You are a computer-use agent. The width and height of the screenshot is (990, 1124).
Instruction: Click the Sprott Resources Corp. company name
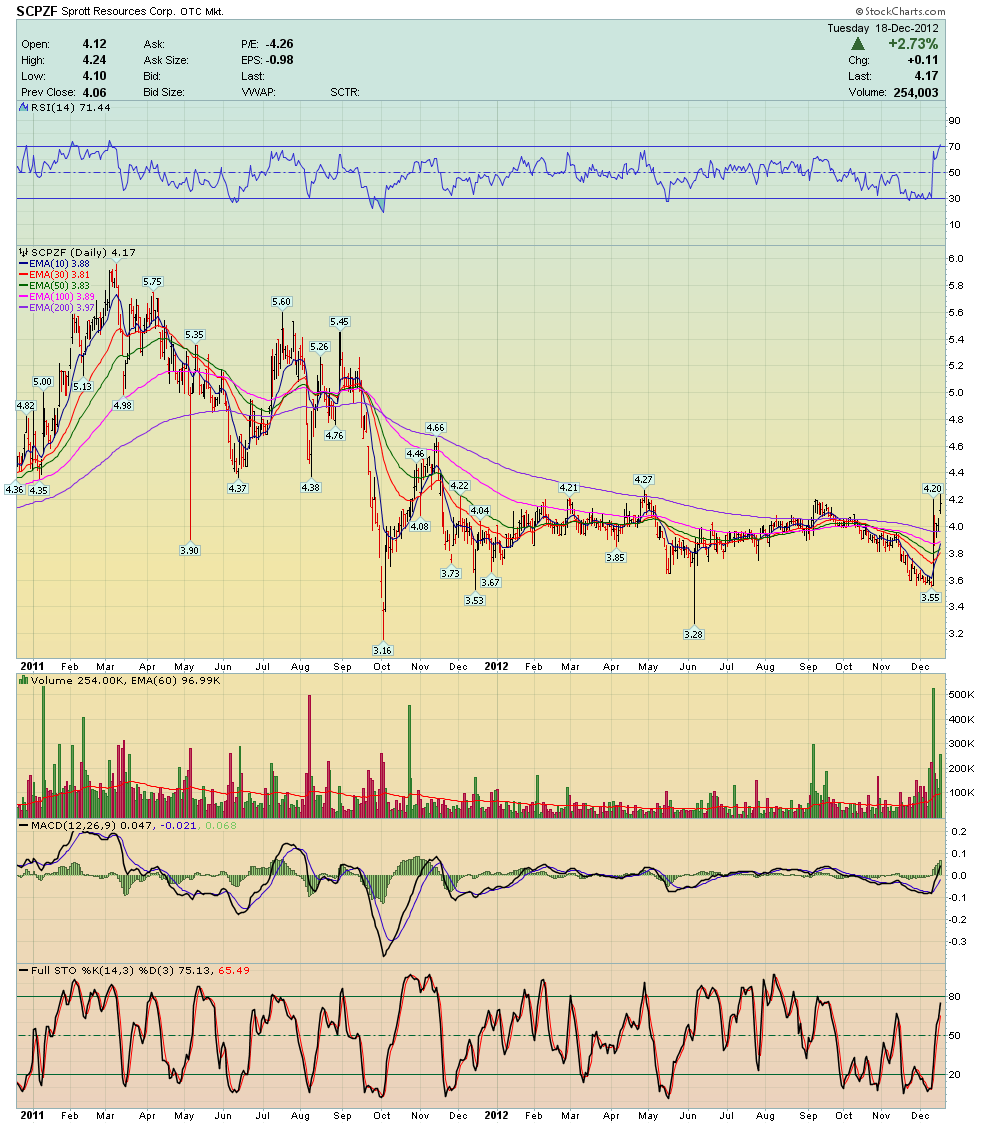(119, 11)
